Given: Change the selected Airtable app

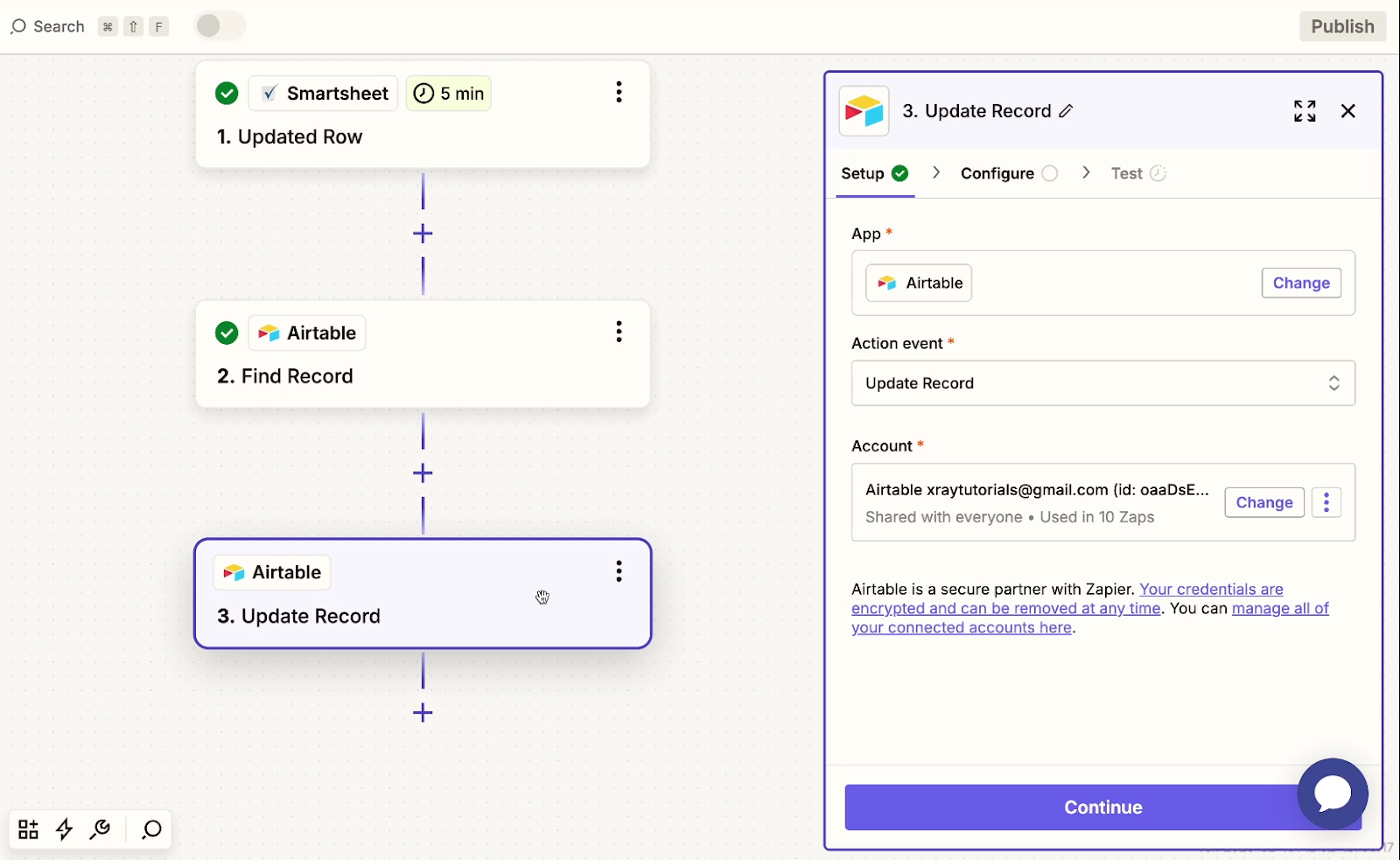Looking at the screenshot, I should pos(1301,283).
